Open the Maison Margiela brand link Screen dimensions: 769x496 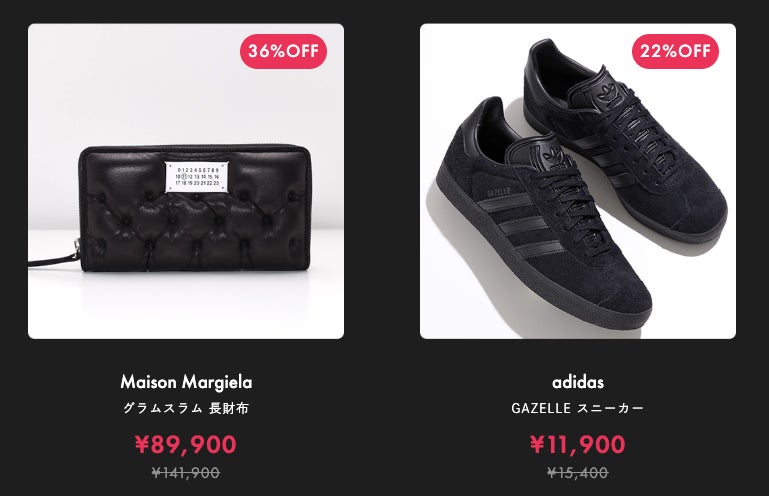point(186,382)
